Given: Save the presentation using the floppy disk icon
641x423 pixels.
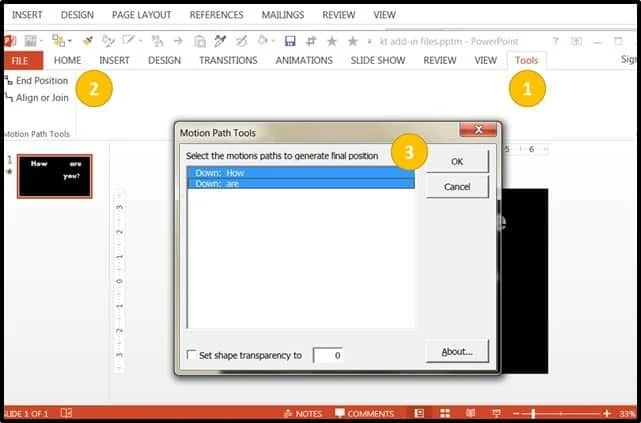Looking at the screenshot, I should tap(290, 41).
